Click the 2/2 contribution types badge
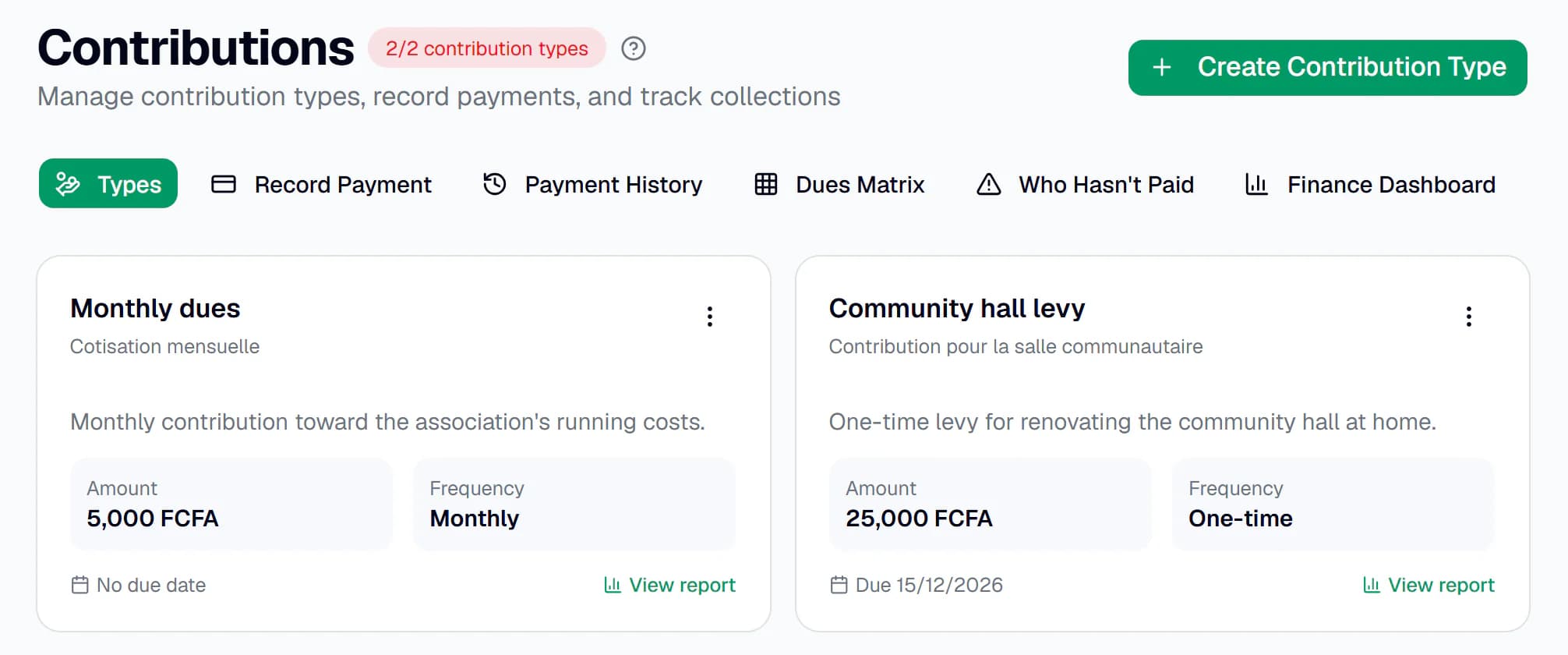The image size is (1568, 655). tap(487, 48)
